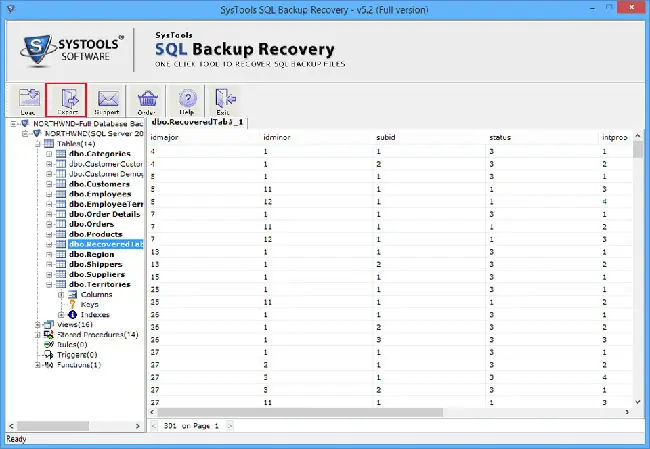Click the grid's scroll-left arrow
Screen dimensions: 650x449
(x=152, y=412)
